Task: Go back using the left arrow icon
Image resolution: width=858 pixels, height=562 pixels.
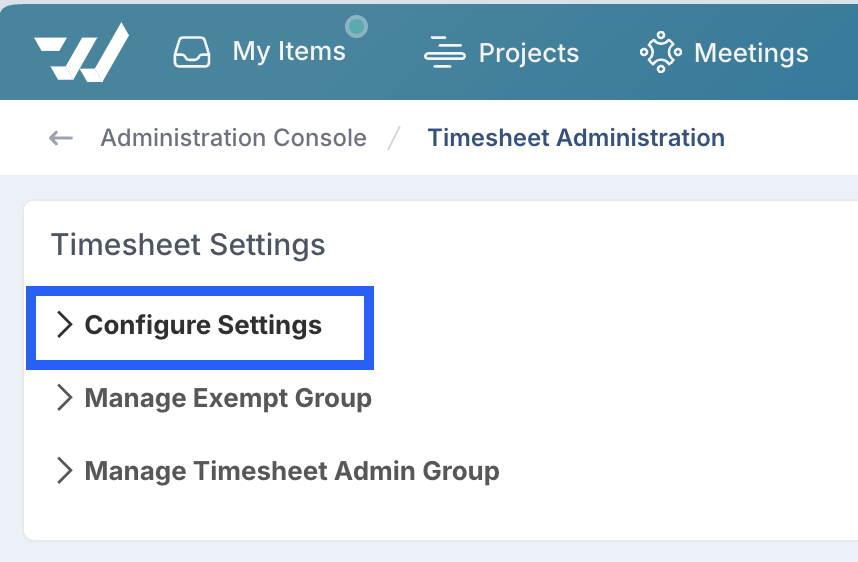Action: pyautogui.click(x=61, y=138)
